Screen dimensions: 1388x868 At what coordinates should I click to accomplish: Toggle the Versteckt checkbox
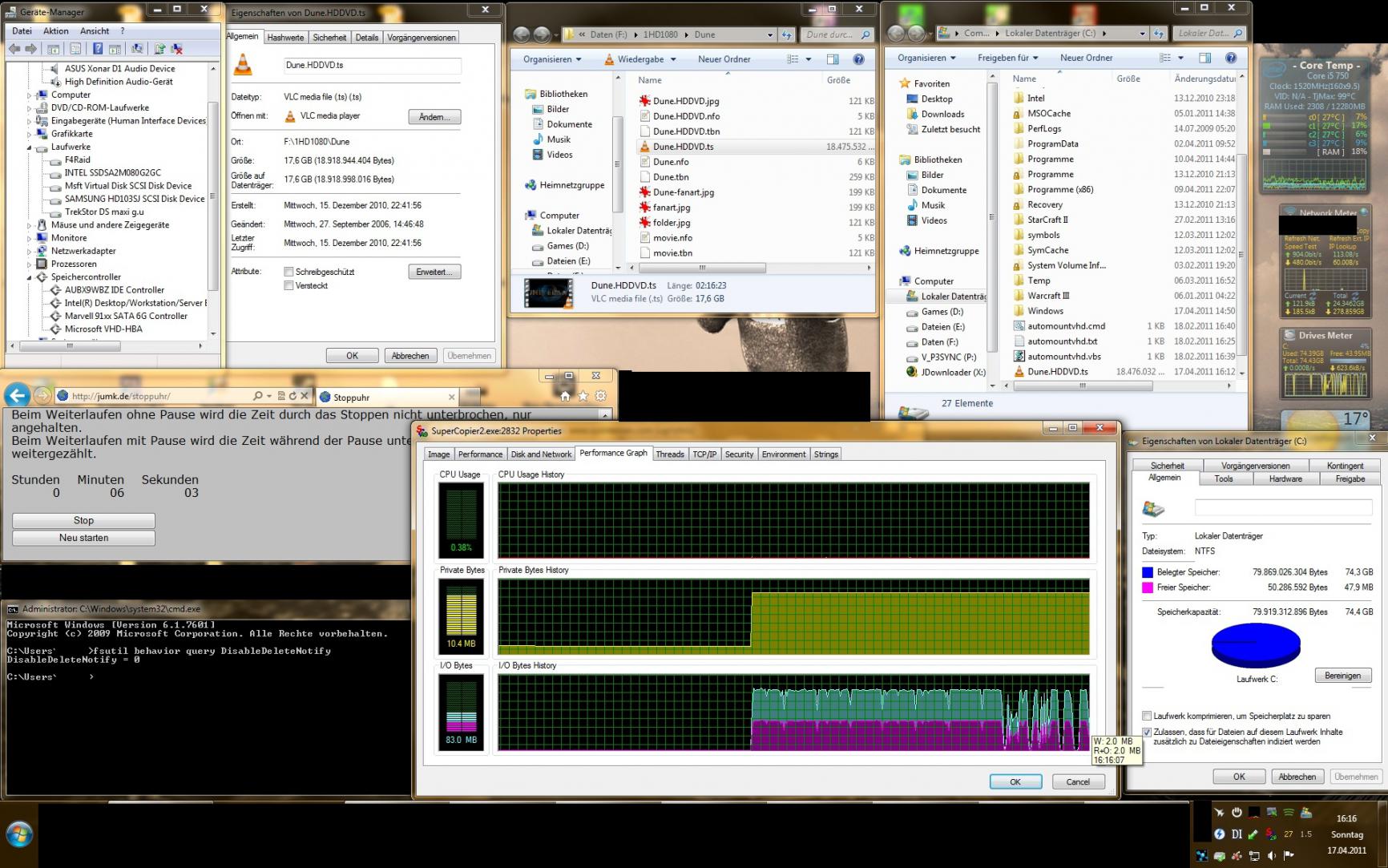(288, 286)
